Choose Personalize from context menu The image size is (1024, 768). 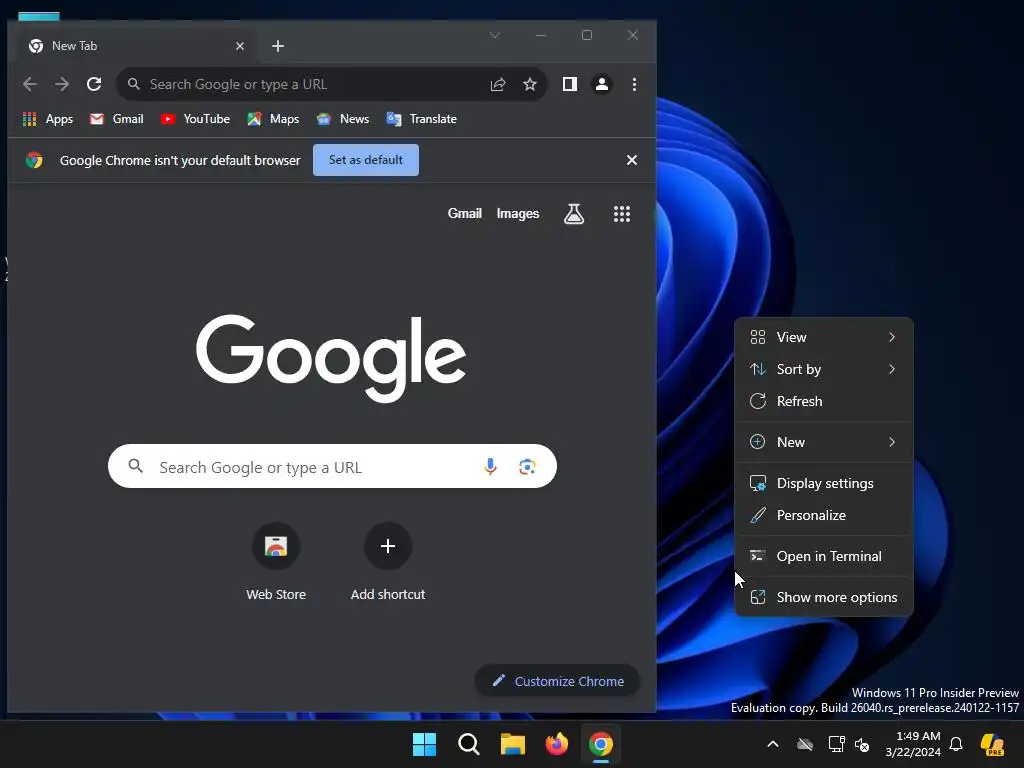tap(824, 515)
